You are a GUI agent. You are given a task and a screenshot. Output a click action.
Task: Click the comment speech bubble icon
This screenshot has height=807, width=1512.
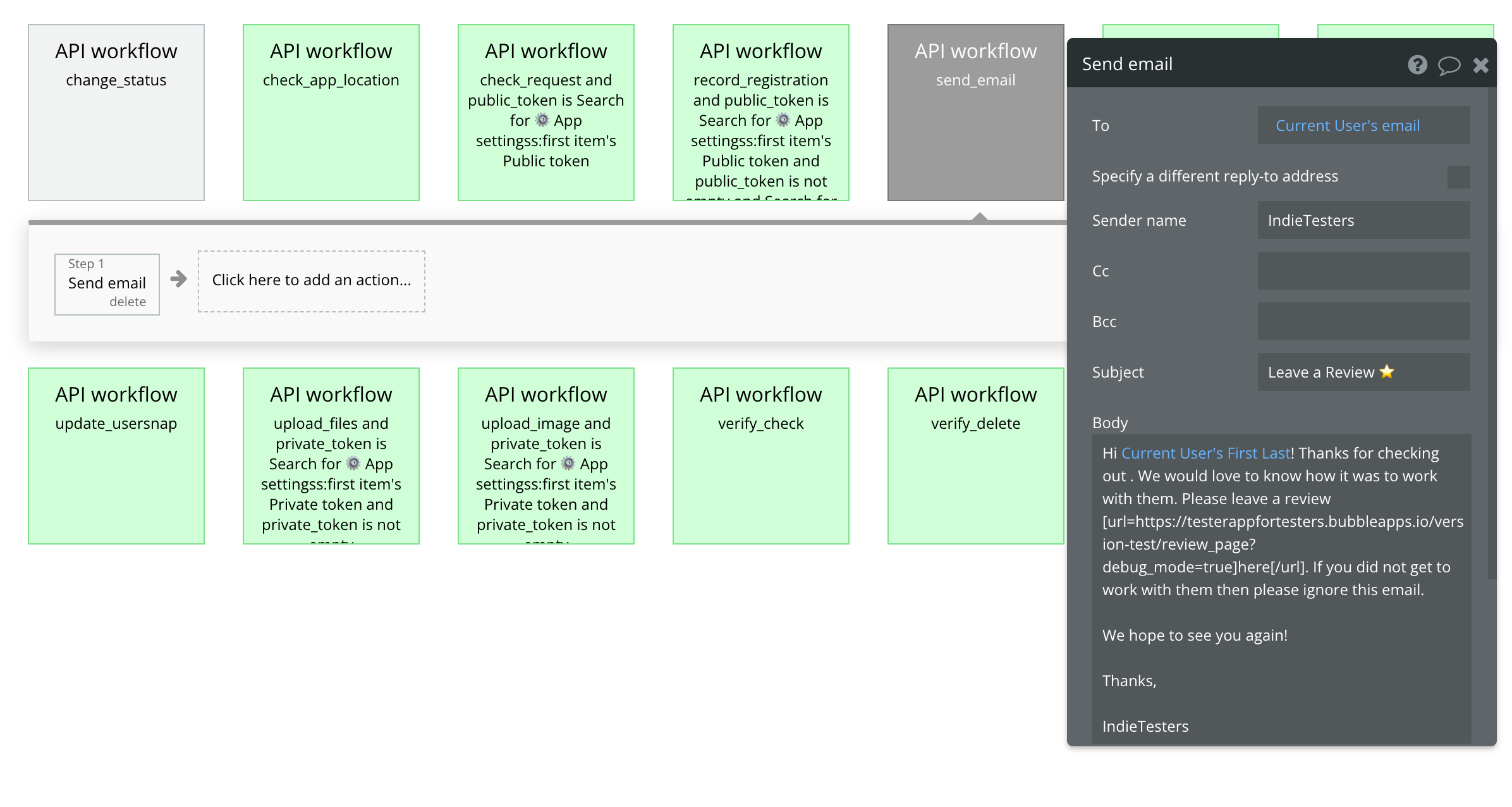(x=1449, y=65)
